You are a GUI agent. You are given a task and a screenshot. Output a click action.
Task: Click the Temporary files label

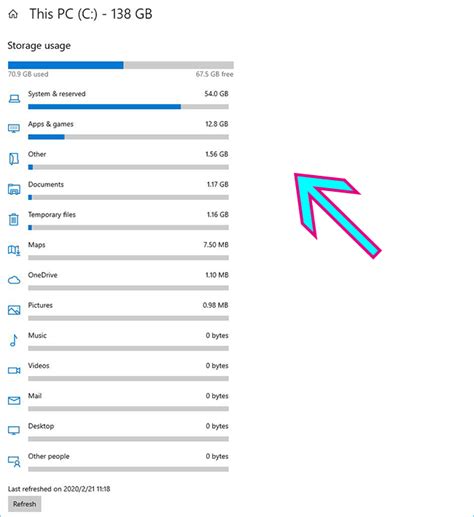click(x=52, y=215)
